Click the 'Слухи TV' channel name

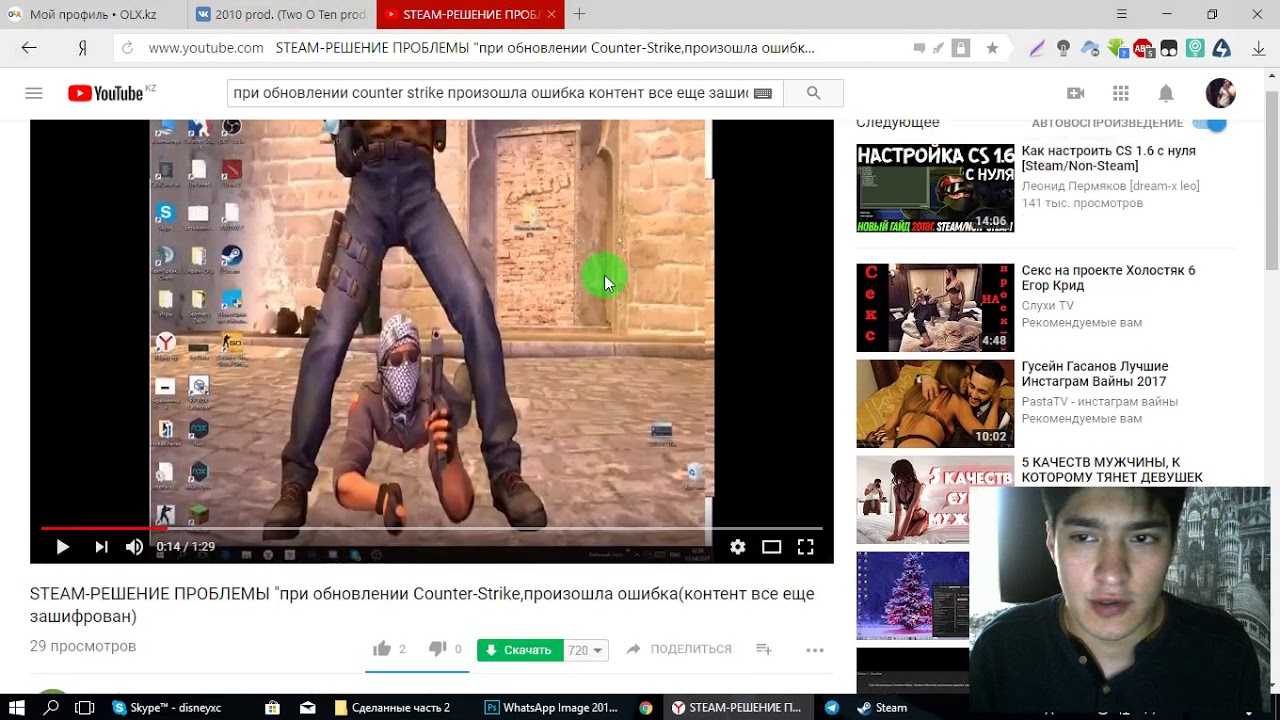1047,306
